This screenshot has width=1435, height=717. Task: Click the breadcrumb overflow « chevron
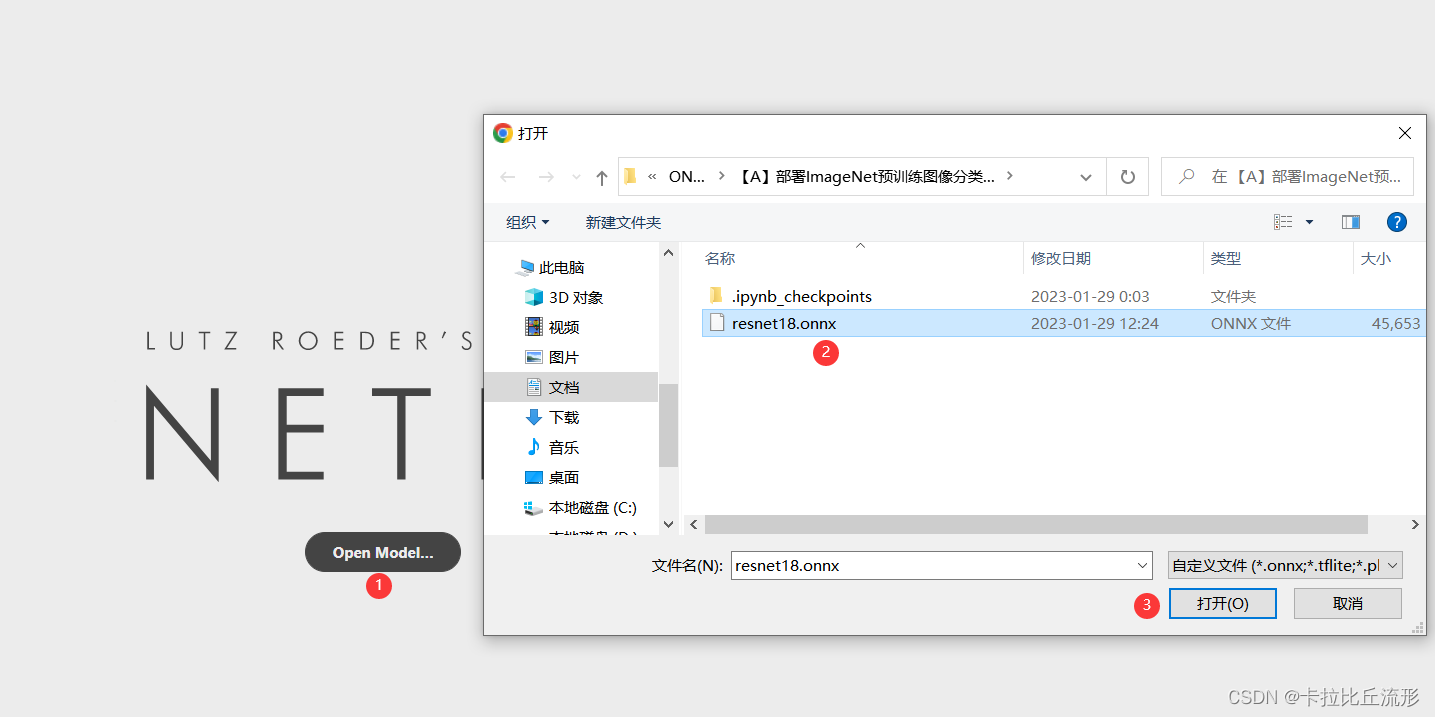click(652, 176)
